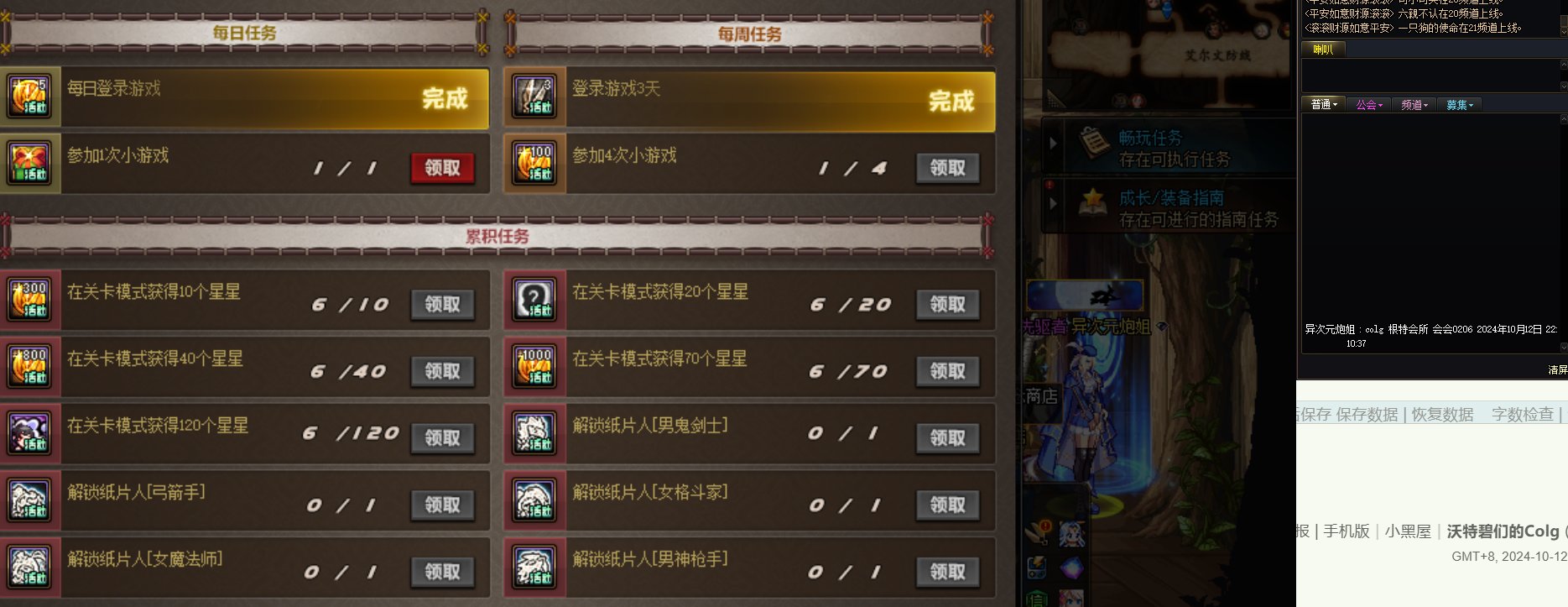The width and height of the screenshot is (1568, 607).
Task: Click the 120-star character reward icon
Action: coord(29,433)
